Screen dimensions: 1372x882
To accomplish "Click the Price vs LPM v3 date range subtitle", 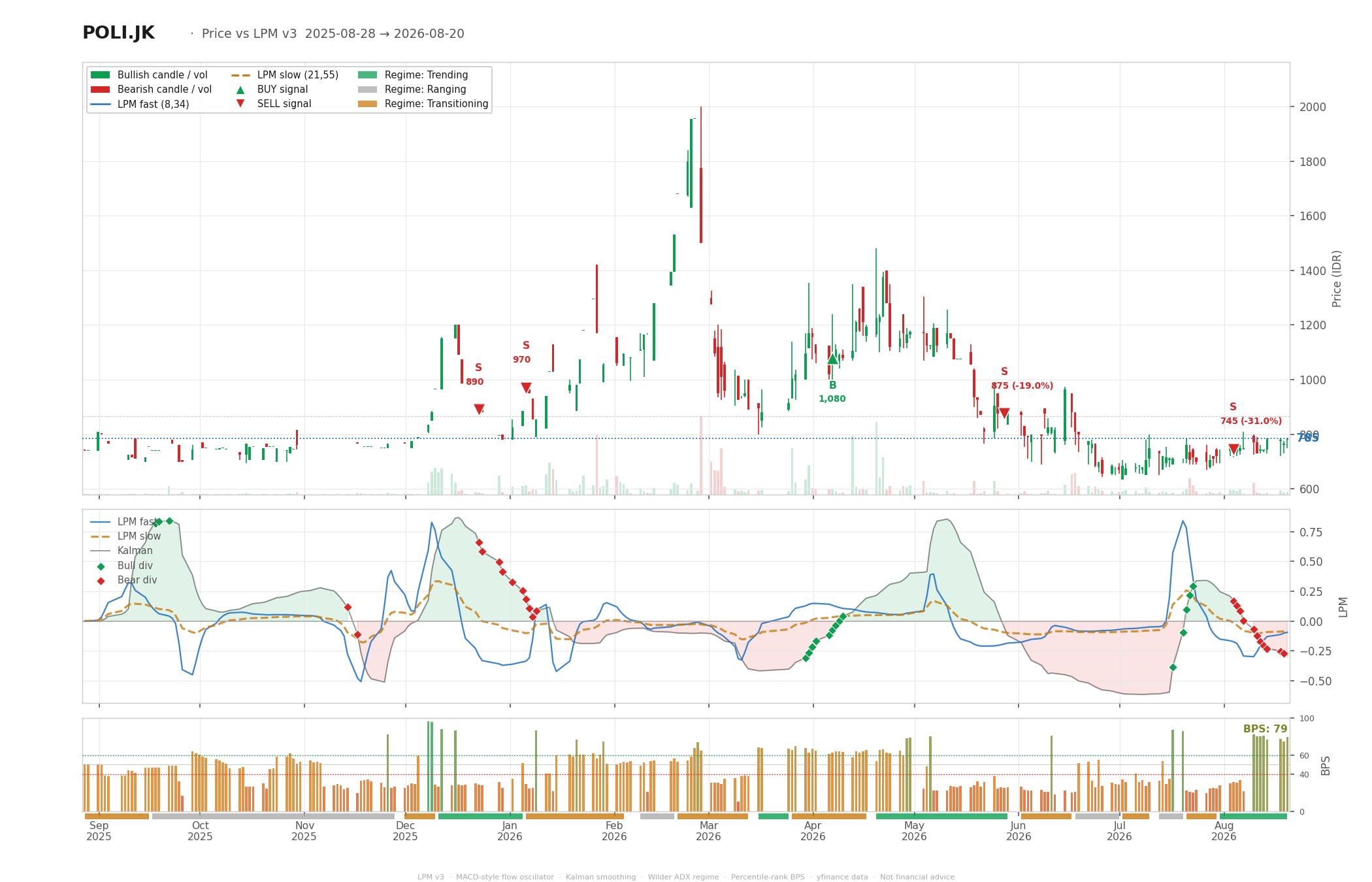I will [x=333, y=34].
